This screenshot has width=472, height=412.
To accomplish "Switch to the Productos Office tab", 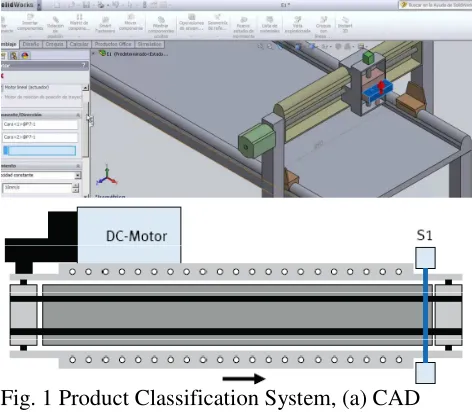I will pyautogui.click(x=113, y=44).
